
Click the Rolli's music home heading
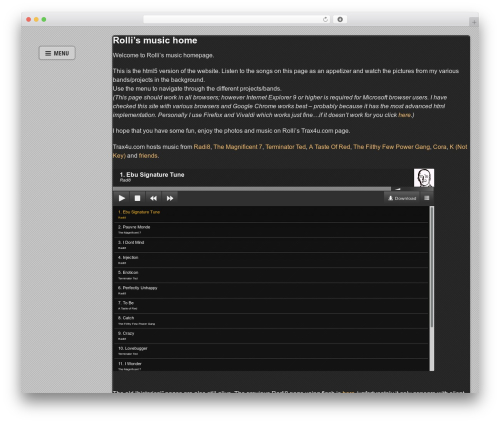click(x=155, y=40)
